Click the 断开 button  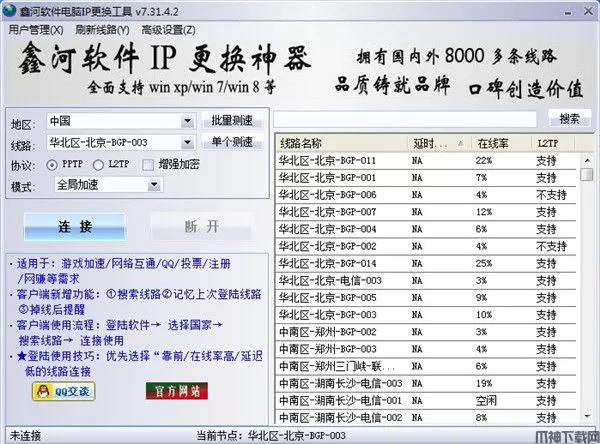pyautogui.click(x=202, y=227)
